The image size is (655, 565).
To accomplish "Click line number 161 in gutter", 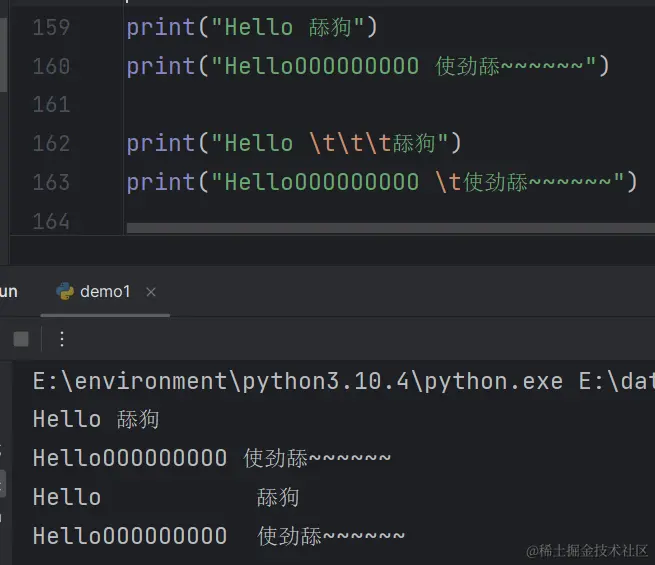I will click(x=51, y=105).
